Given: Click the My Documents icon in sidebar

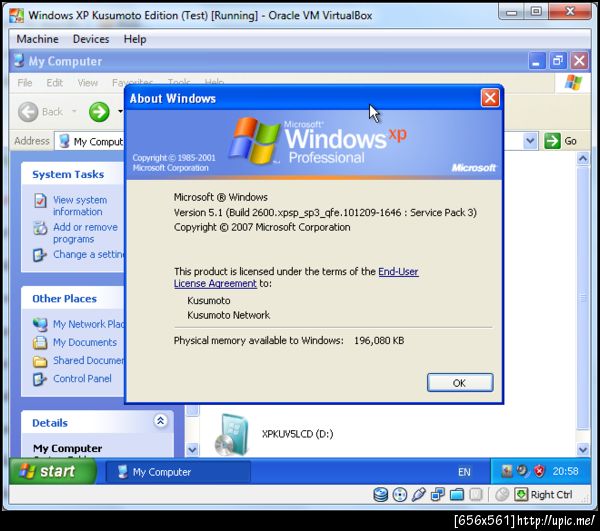Looking at the screenshot, I should pos(40,342).
